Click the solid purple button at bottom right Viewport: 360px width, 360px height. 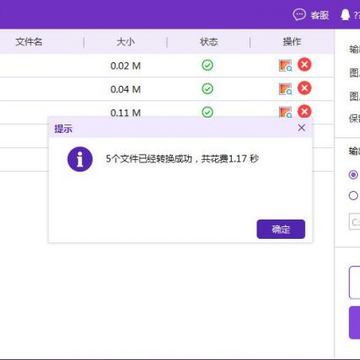click(x=355, y=323)
